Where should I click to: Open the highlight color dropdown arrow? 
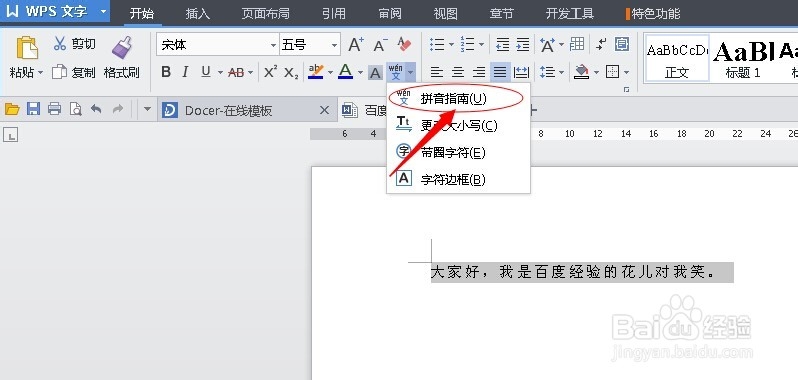coord(330,73)
